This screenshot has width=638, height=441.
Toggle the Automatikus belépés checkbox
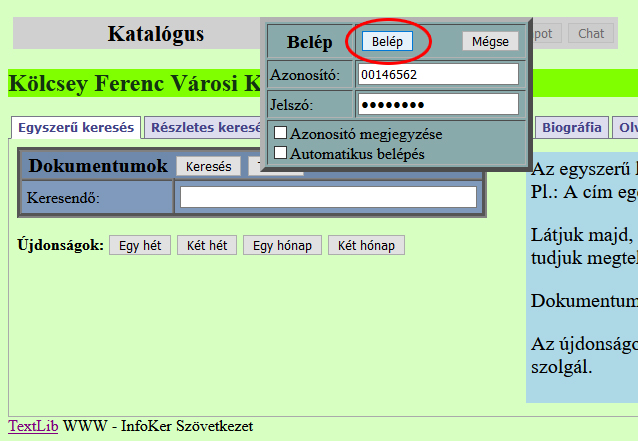[281, 153]
